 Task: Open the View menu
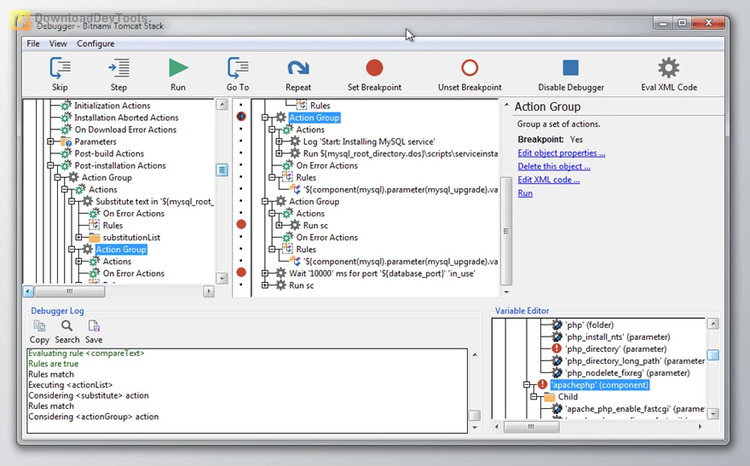click(58, 44)
